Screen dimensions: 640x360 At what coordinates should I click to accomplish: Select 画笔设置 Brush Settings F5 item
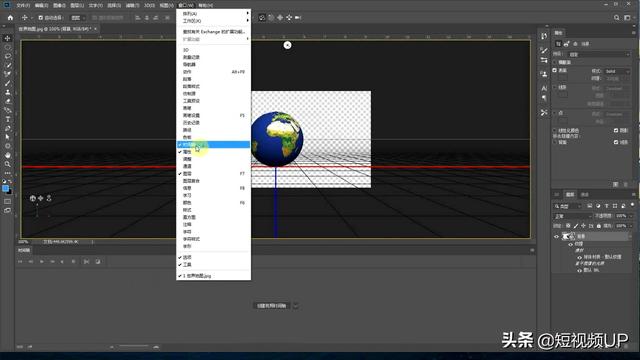[x=213, y=116]
